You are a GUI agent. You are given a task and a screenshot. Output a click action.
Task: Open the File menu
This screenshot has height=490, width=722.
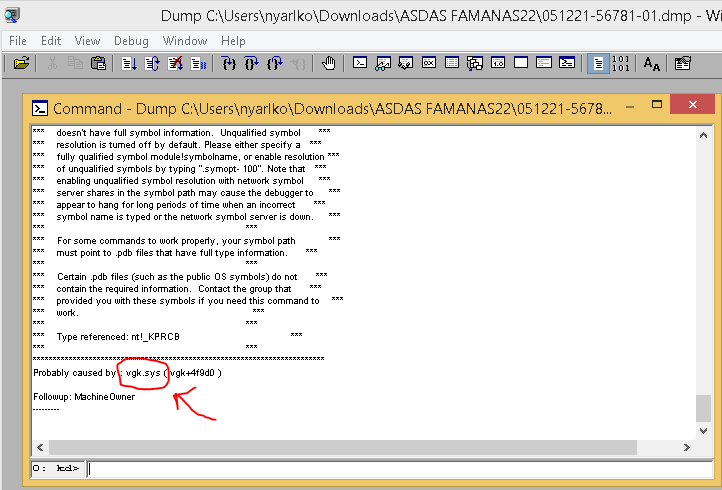pyautogui.click(x=17, y=41)
